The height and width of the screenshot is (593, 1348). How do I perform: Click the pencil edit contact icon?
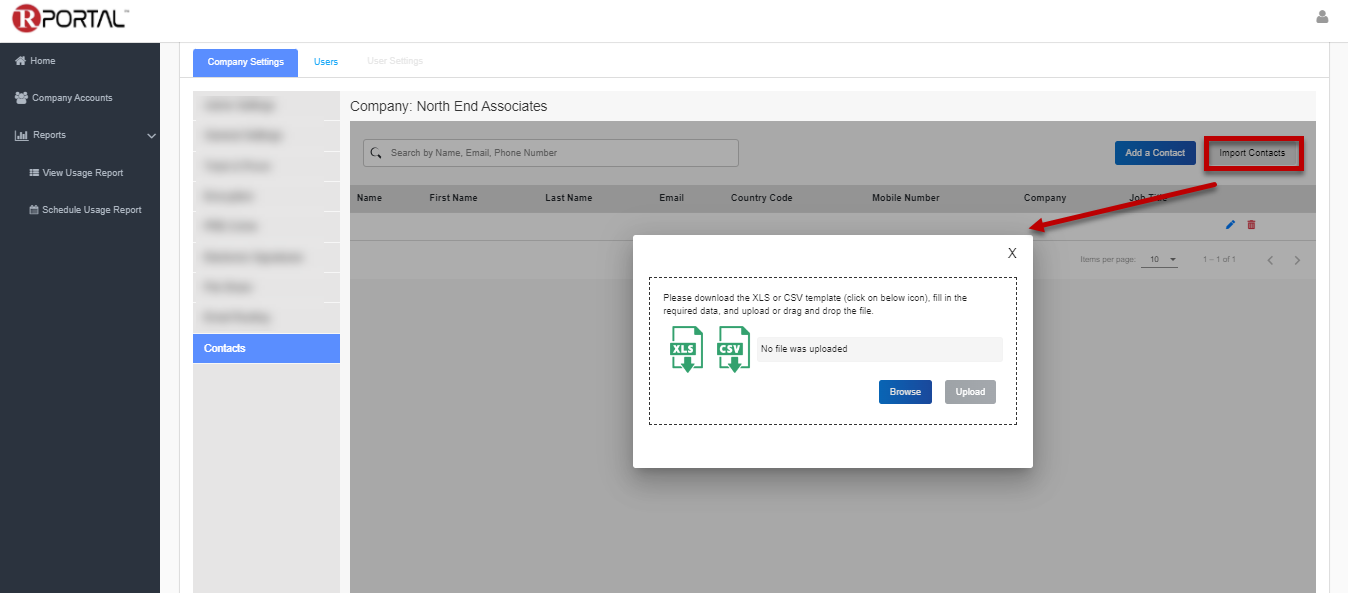(x=1230, y=225)
